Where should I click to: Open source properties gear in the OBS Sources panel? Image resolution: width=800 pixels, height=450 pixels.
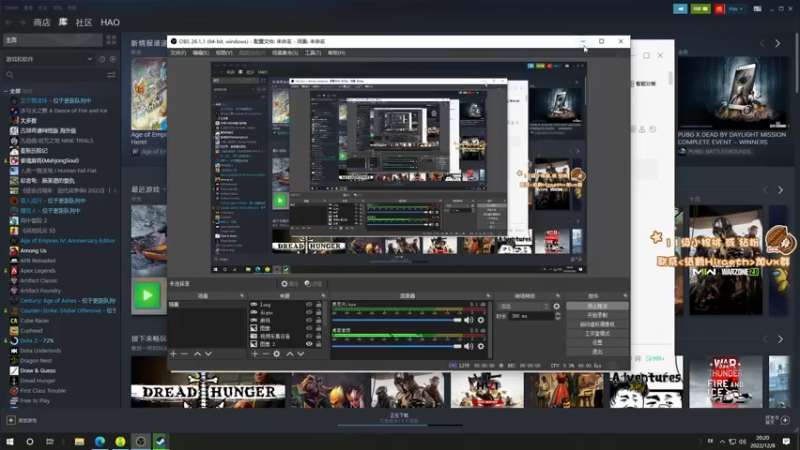click(x=277, y=354)
